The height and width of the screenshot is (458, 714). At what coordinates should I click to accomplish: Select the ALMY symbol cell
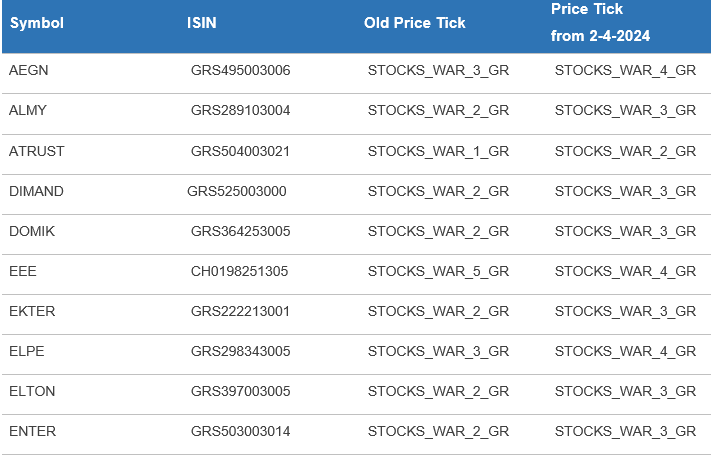(x=28, y=110)
